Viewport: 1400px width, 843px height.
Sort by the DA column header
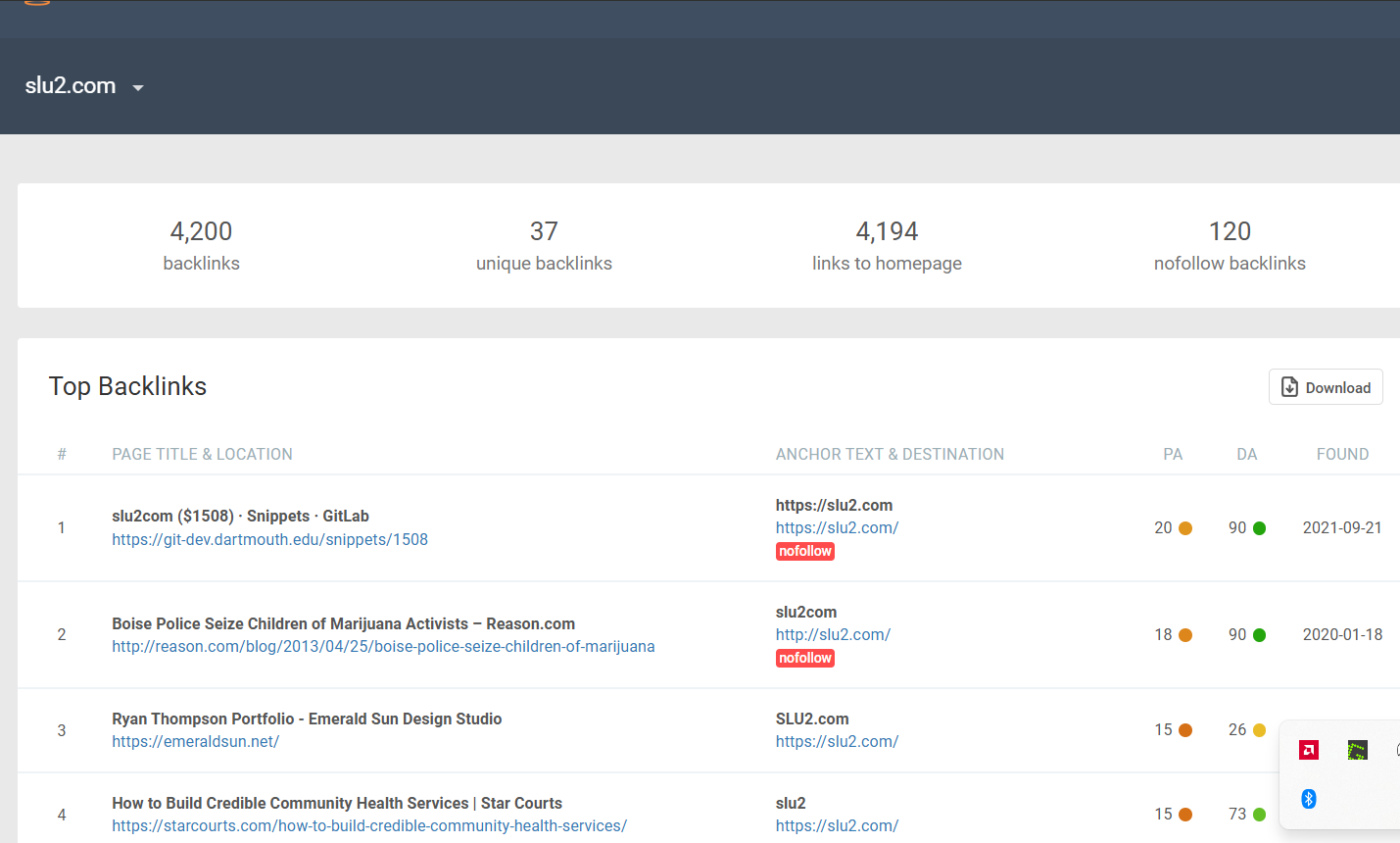pyautogui.click(x=1246, y=454)
